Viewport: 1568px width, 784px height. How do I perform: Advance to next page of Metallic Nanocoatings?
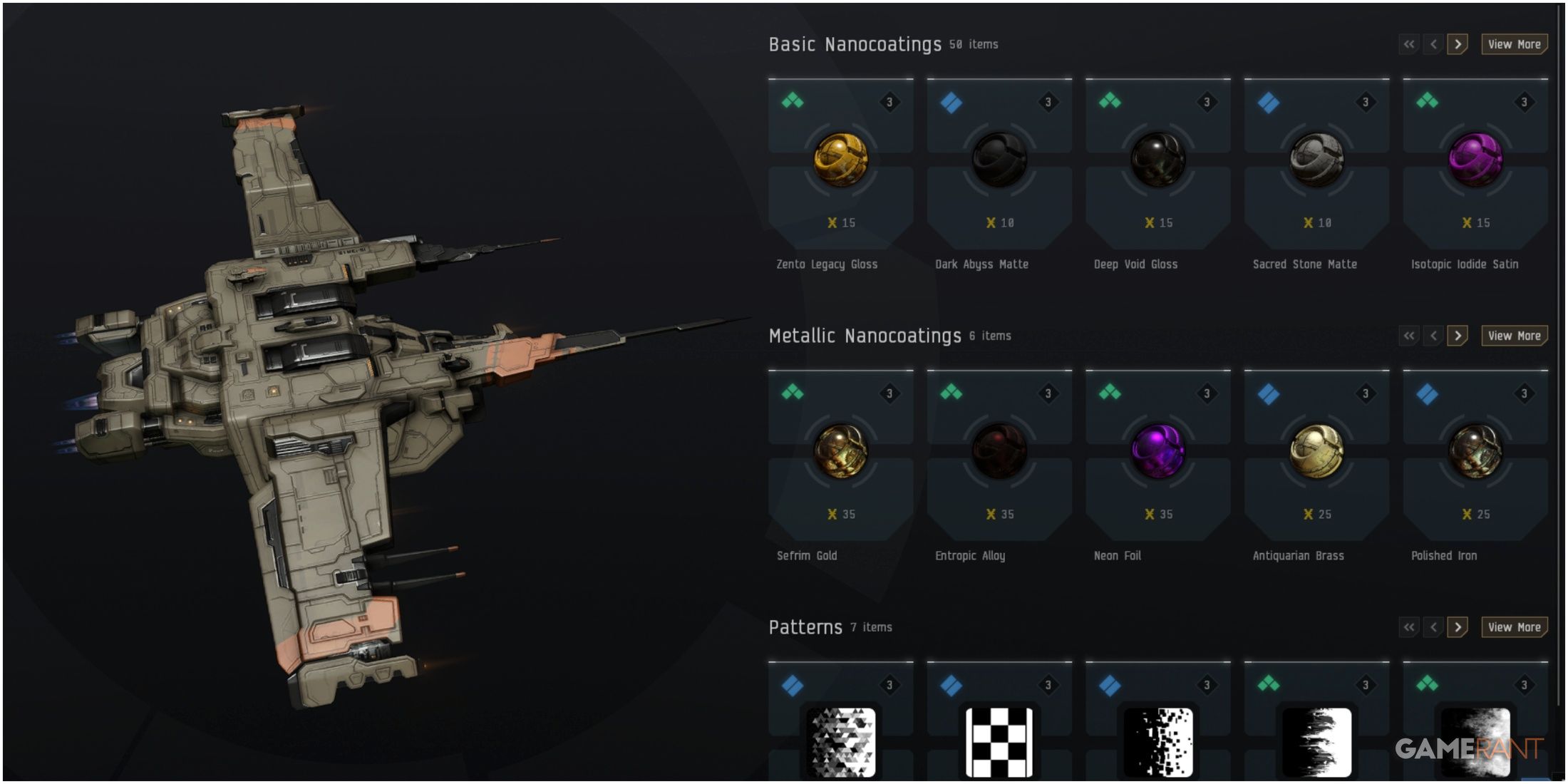coord(1458,336)
